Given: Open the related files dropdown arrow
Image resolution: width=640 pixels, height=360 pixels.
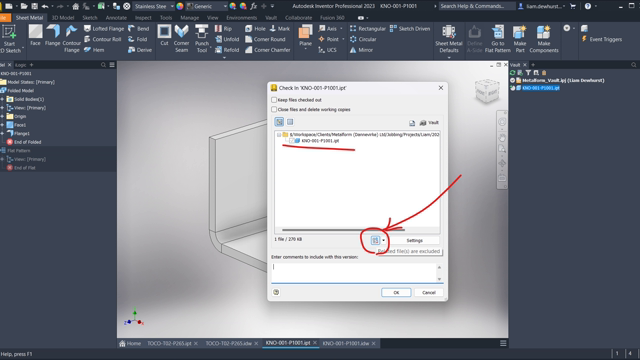Looking at the screenshot, I should tap(383, 240).
